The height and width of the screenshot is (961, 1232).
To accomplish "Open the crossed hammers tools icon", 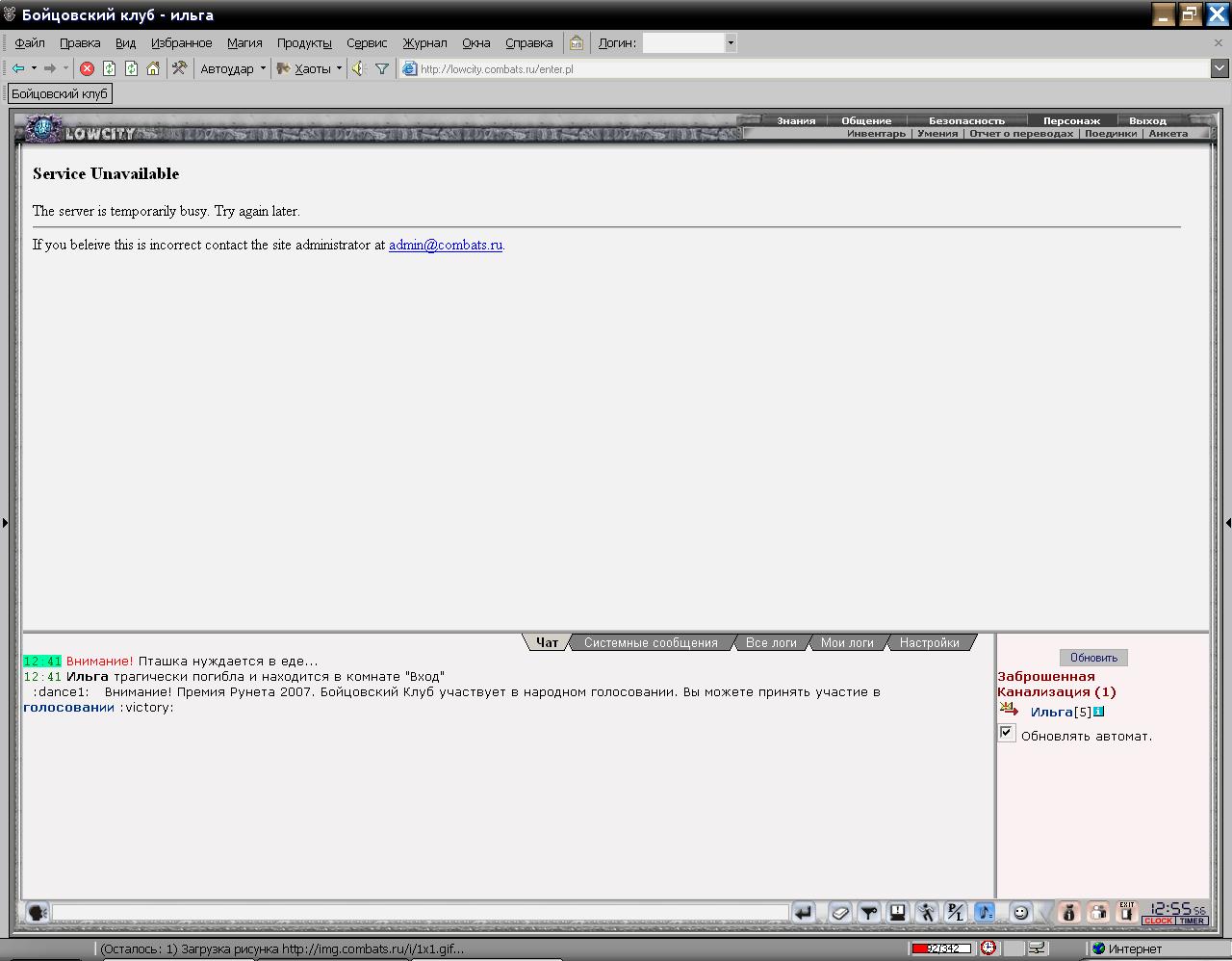I will pyautogui.click(x=179, y=68).
